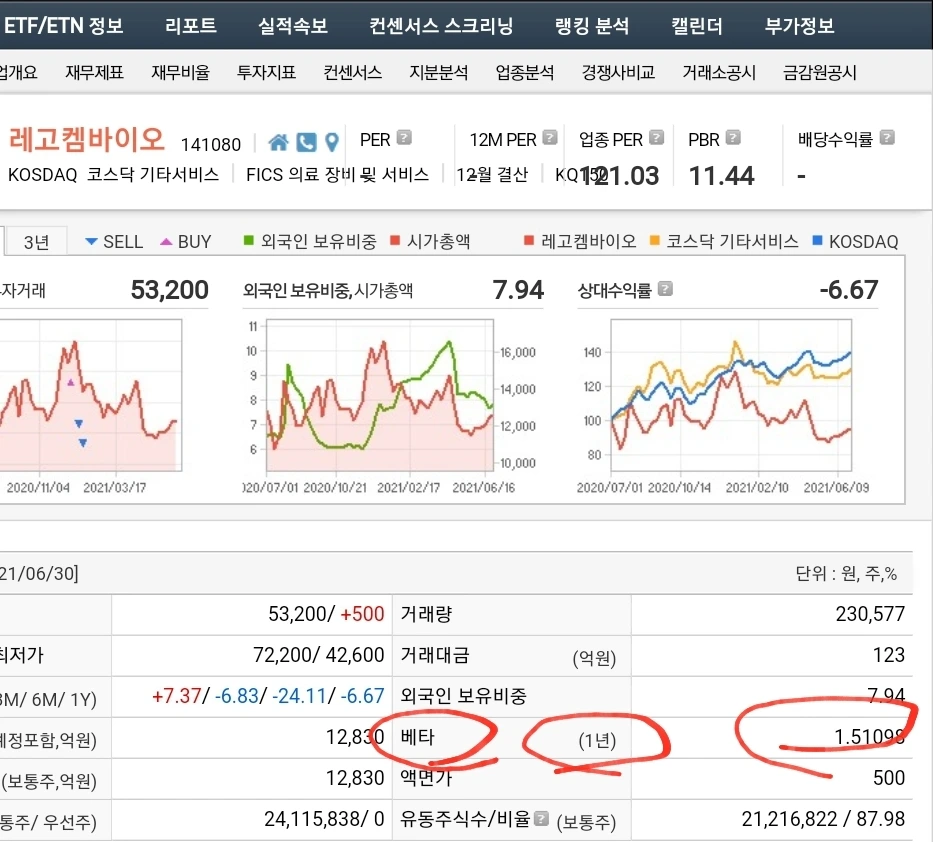933x842 pixels.
Task: Switch to the 거래소공시 tab
Action: [719, 72]
